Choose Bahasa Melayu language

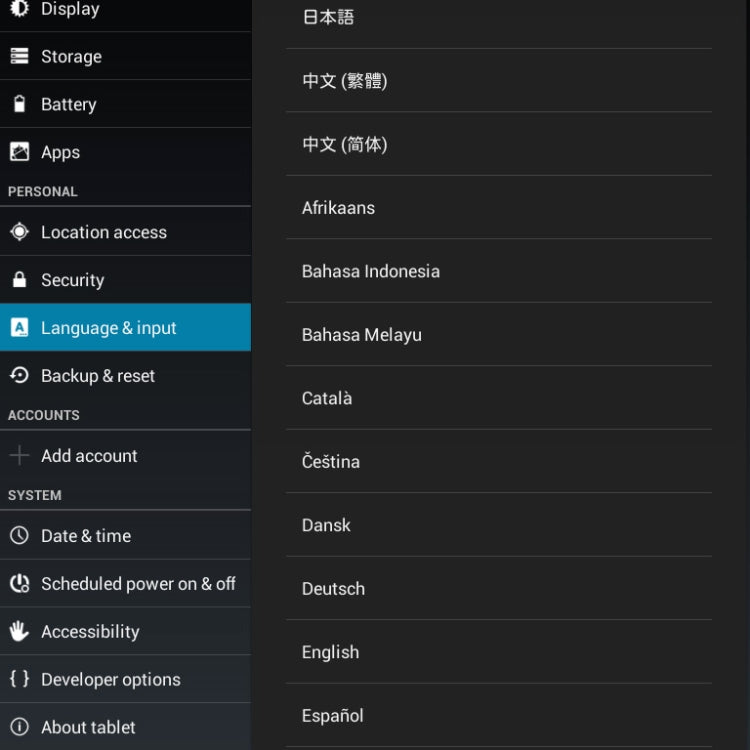(499, 334)
